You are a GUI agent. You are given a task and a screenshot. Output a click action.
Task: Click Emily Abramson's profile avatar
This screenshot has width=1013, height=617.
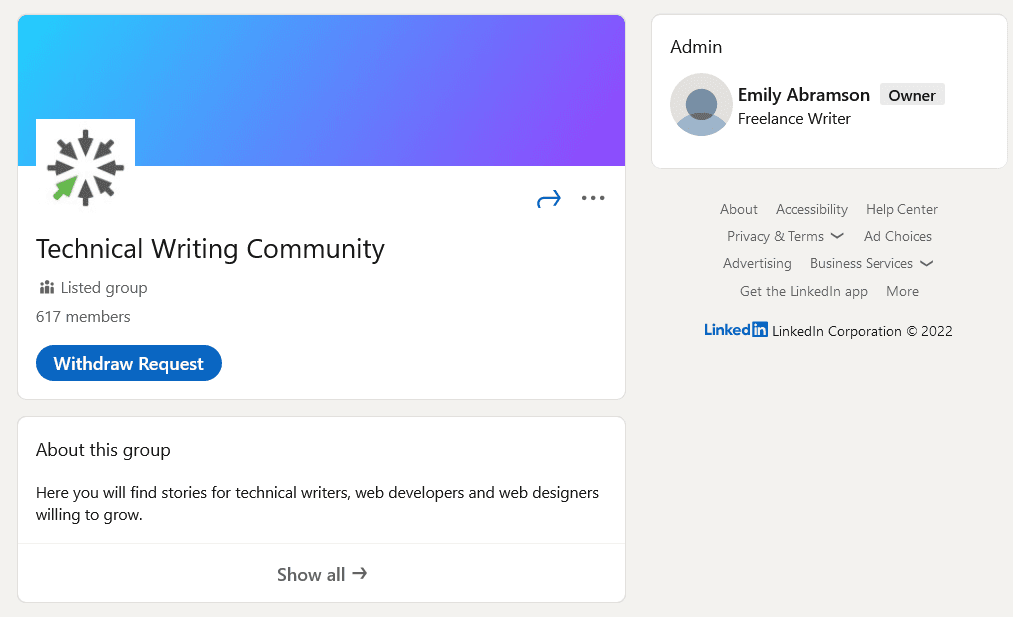pyautogui.click(x=701, y=105)
